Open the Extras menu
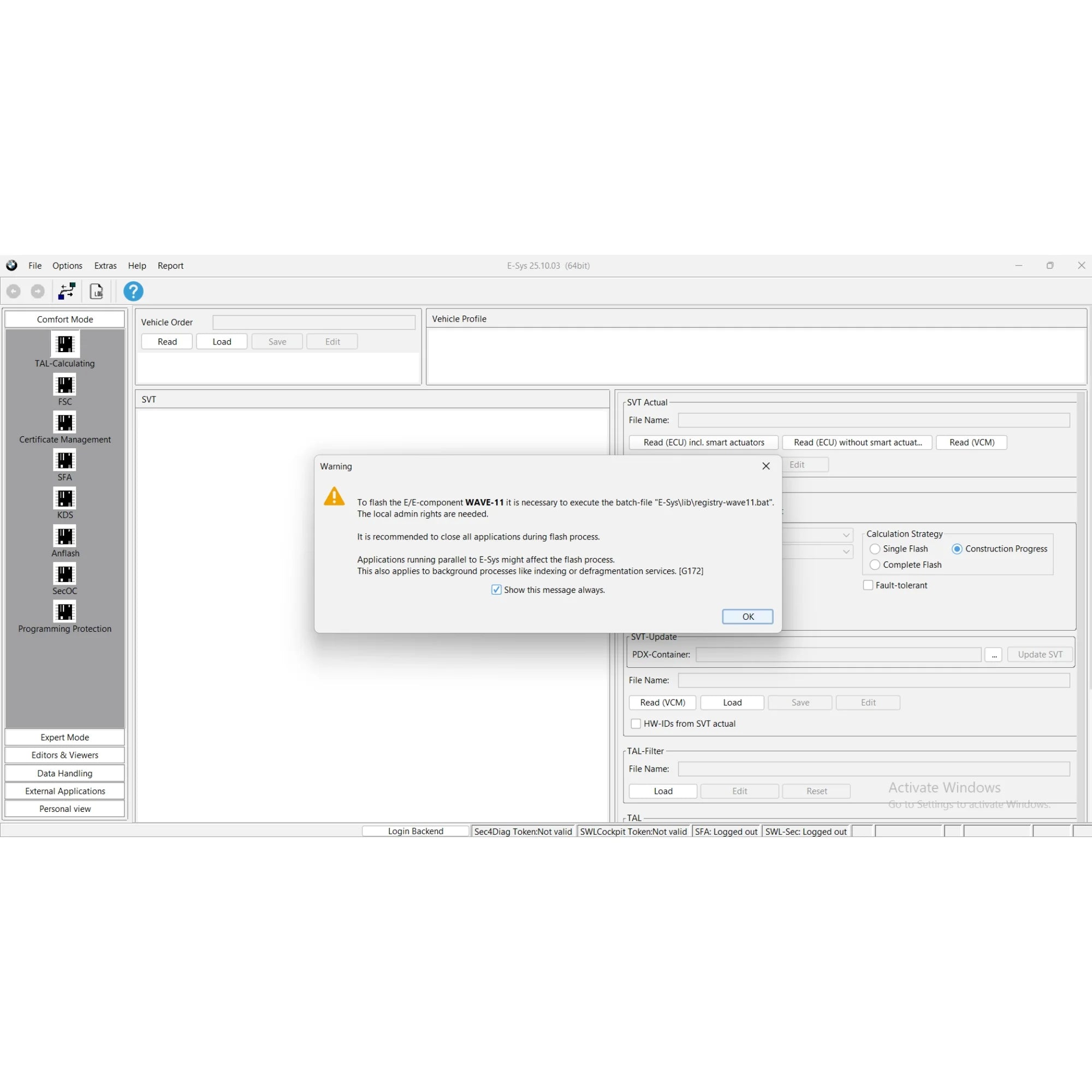1092x1092 pixels. (x=105, y=266)
